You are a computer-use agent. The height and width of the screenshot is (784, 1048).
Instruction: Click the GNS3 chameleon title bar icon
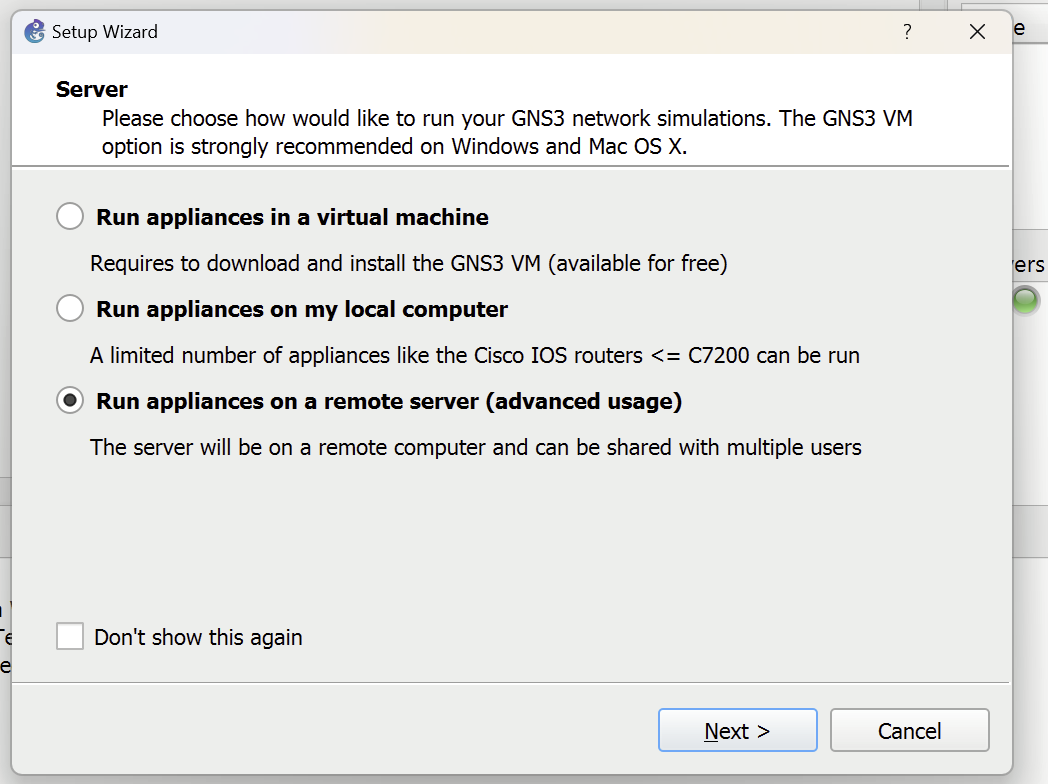[x=34, y=31]
